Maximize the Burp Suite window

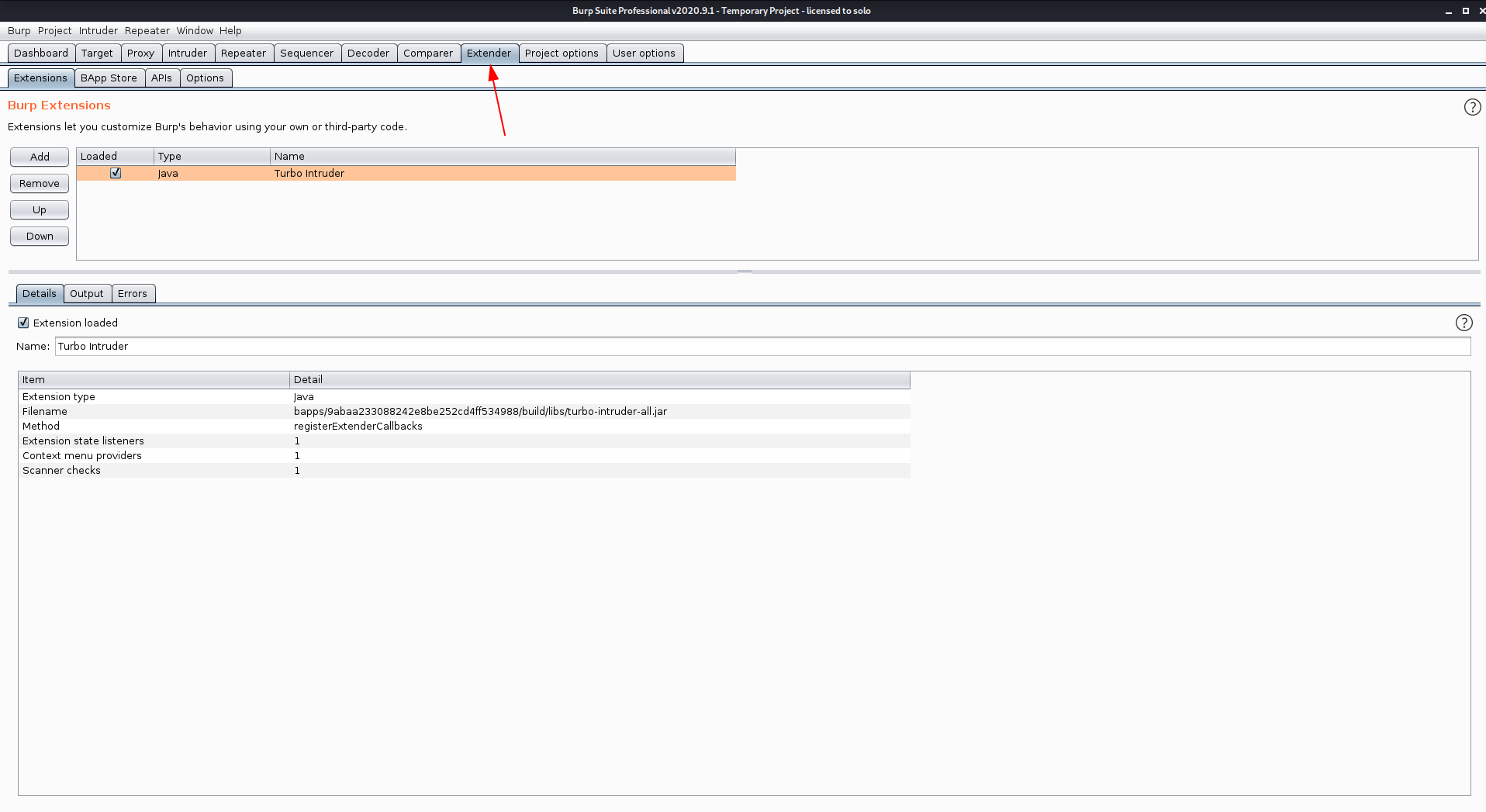click(x=1465, y=11)
